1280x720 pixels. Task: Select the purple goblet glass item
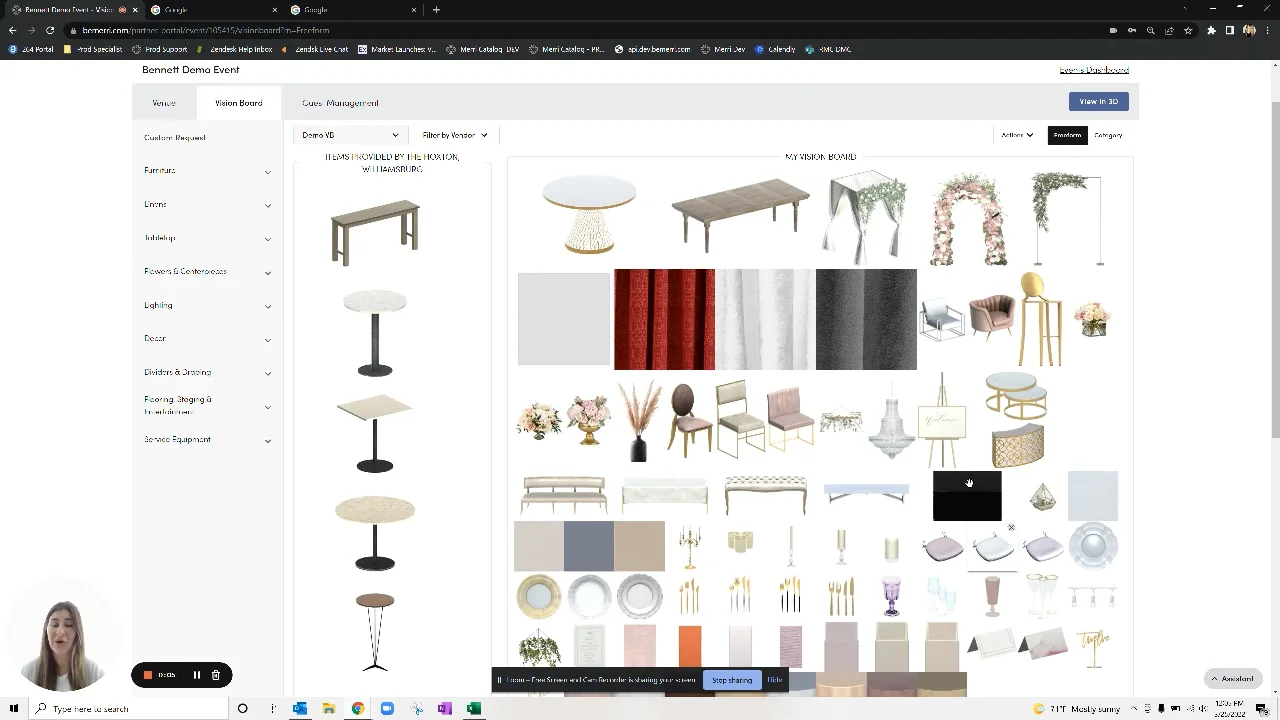(x=891, y=596)
